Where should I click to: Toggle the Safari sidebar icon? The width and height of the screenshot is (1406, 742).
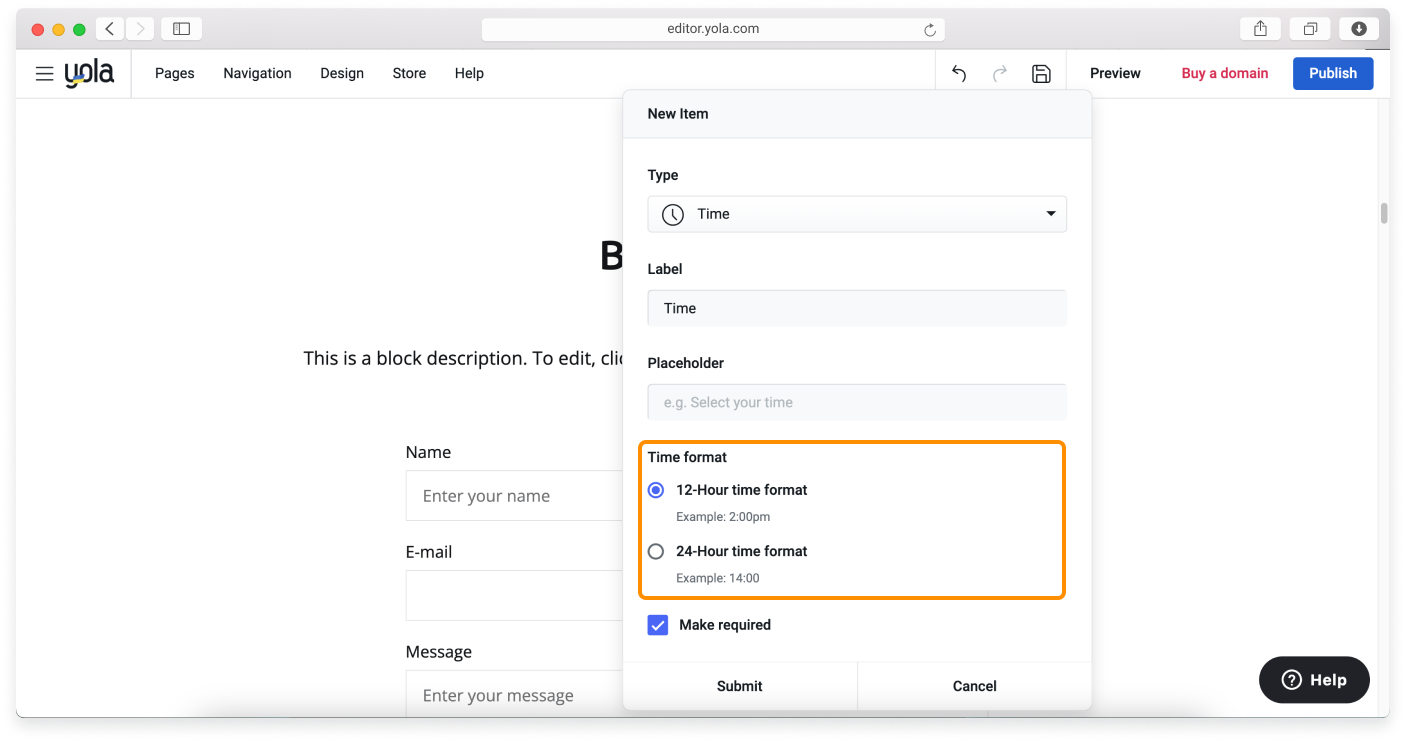(x=181, y=29)
